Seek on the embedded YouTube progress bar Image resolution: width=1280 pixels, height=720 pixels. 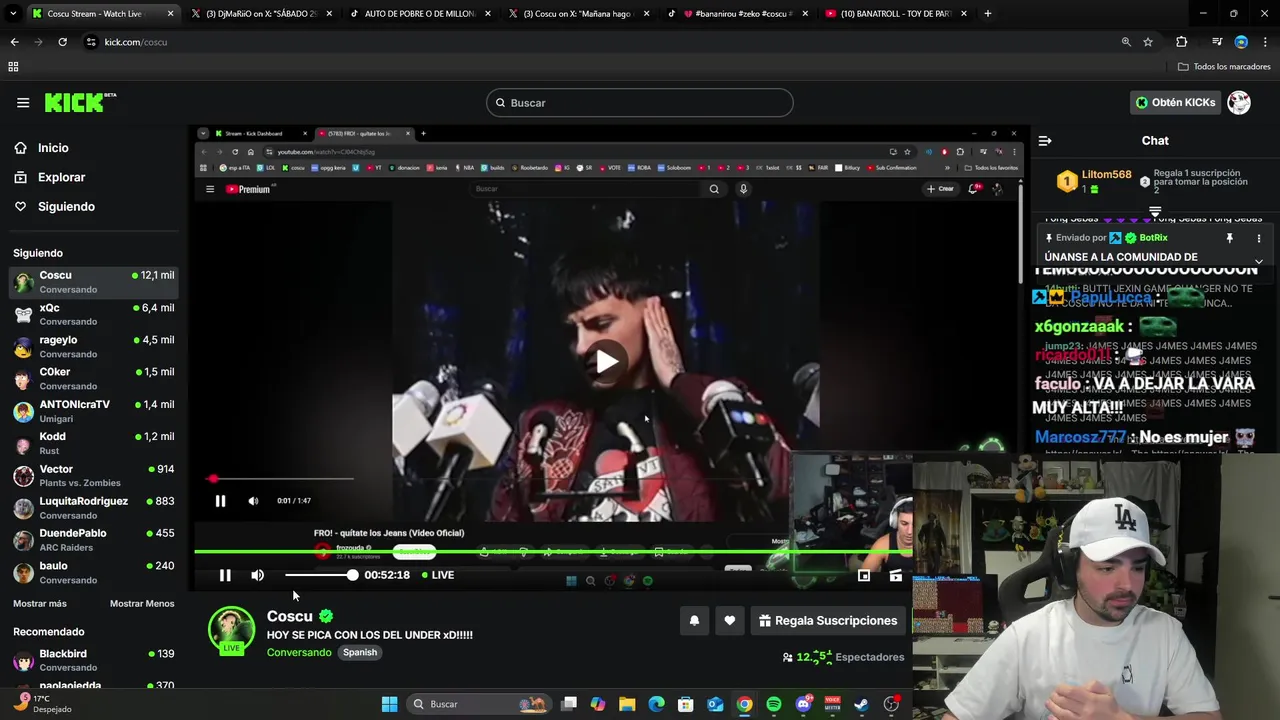(283, 479)
